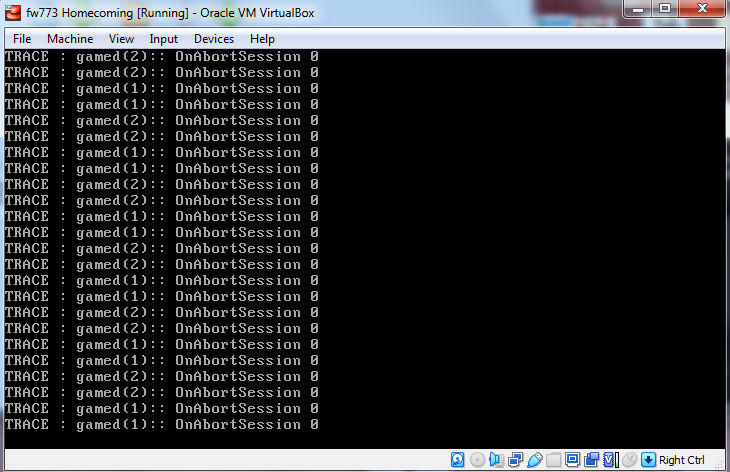Click the hard disk activity indicator

click(458, 460)
